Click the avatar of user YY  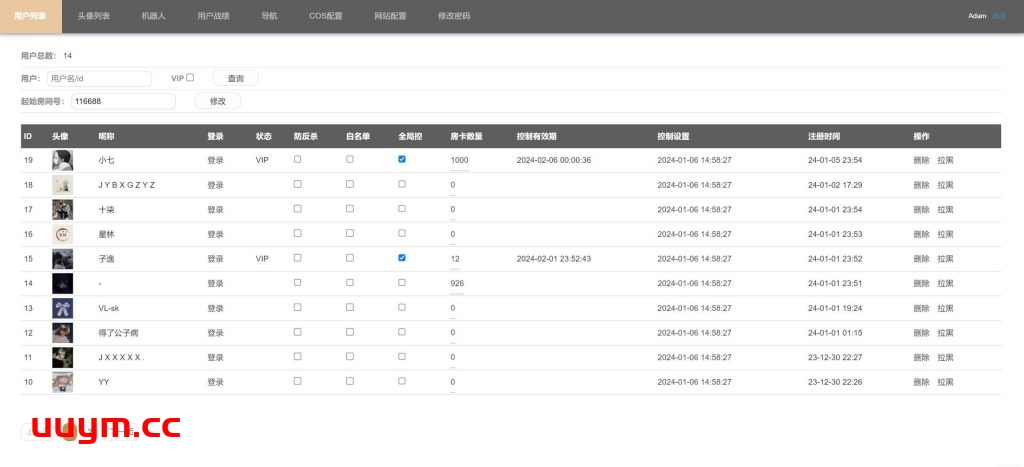pyautogui.click(x=62, y=382)
